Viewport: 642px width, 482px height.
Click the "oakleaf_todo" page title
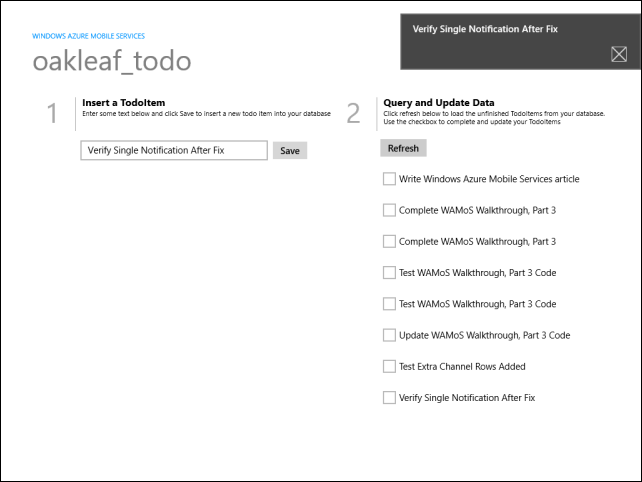[x=112, y=62]
